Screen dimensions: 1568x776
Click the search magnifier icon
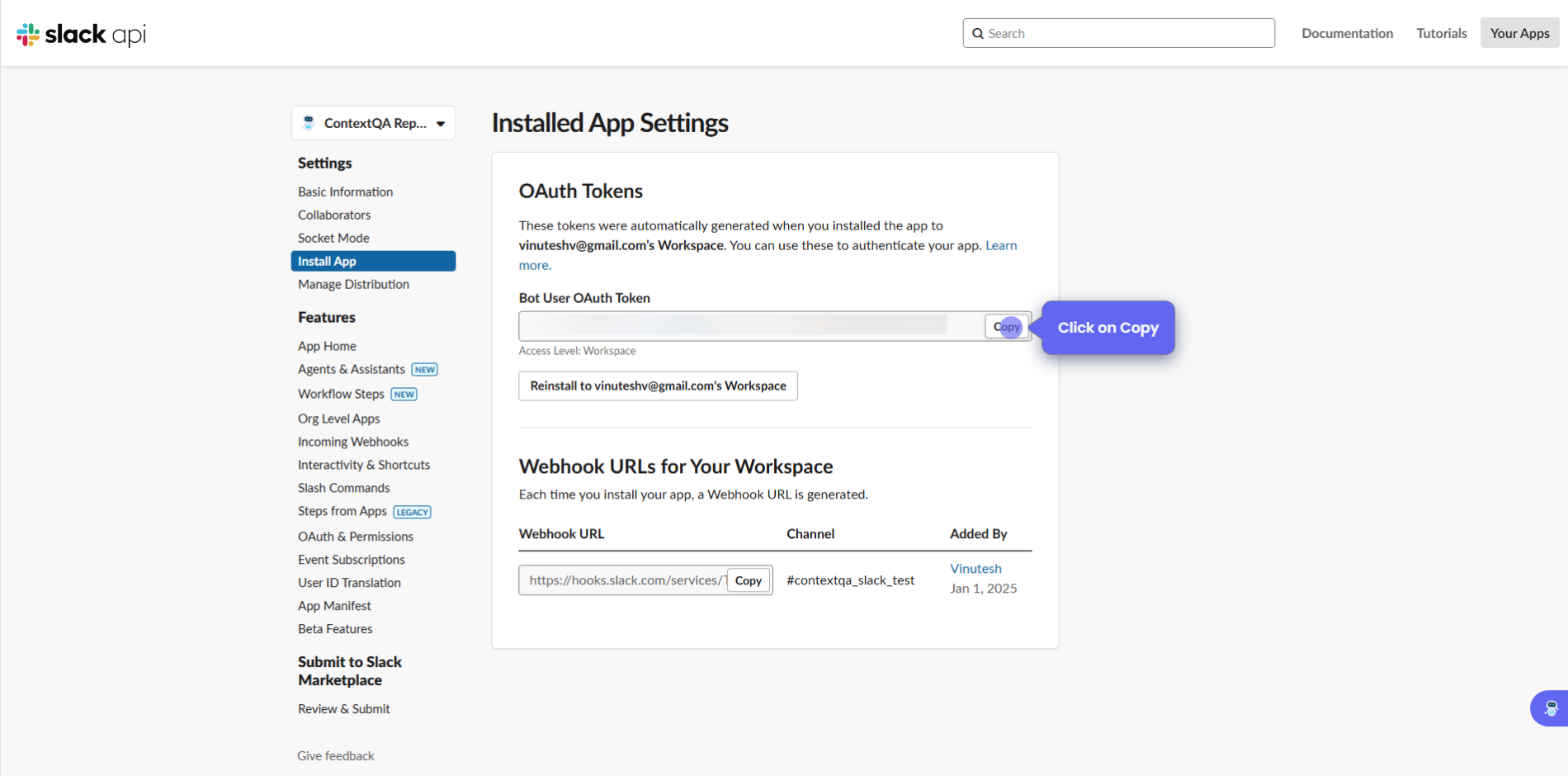[x=978, y=34]
